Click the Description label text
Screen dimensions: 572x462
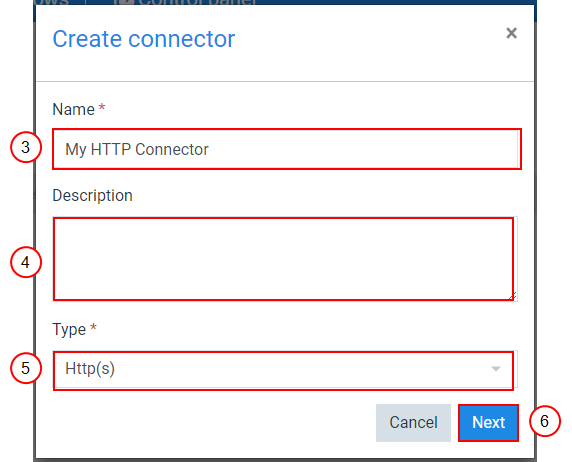tap(92, 196)
